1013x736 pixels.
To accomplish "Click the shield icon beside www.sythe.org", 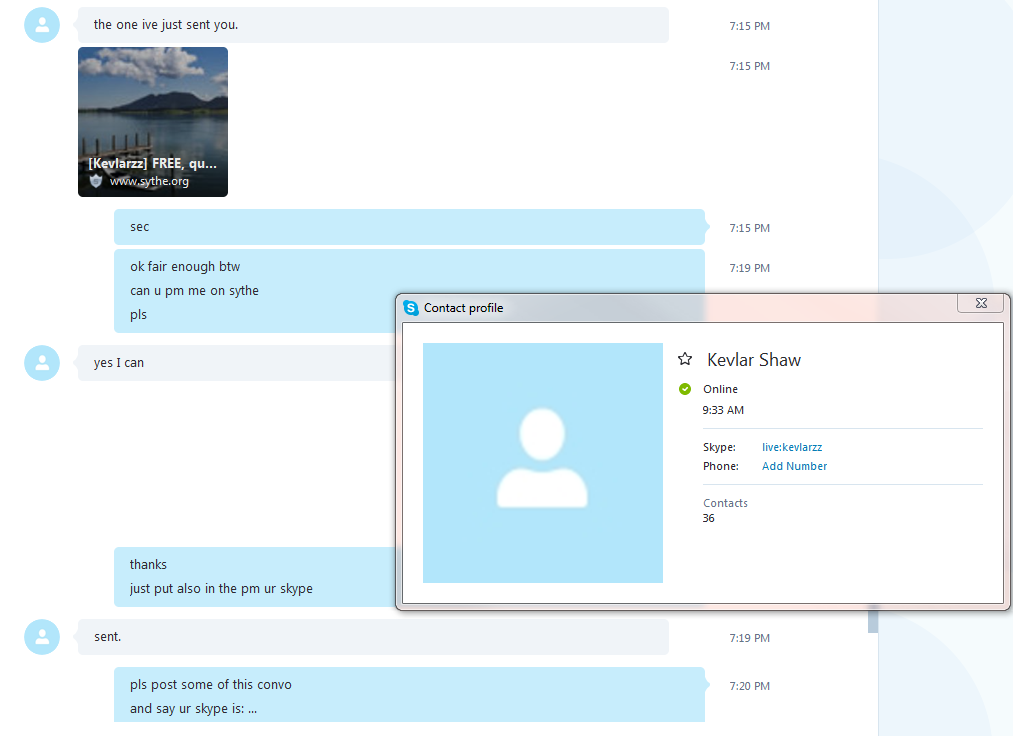I will coord(96,181).
